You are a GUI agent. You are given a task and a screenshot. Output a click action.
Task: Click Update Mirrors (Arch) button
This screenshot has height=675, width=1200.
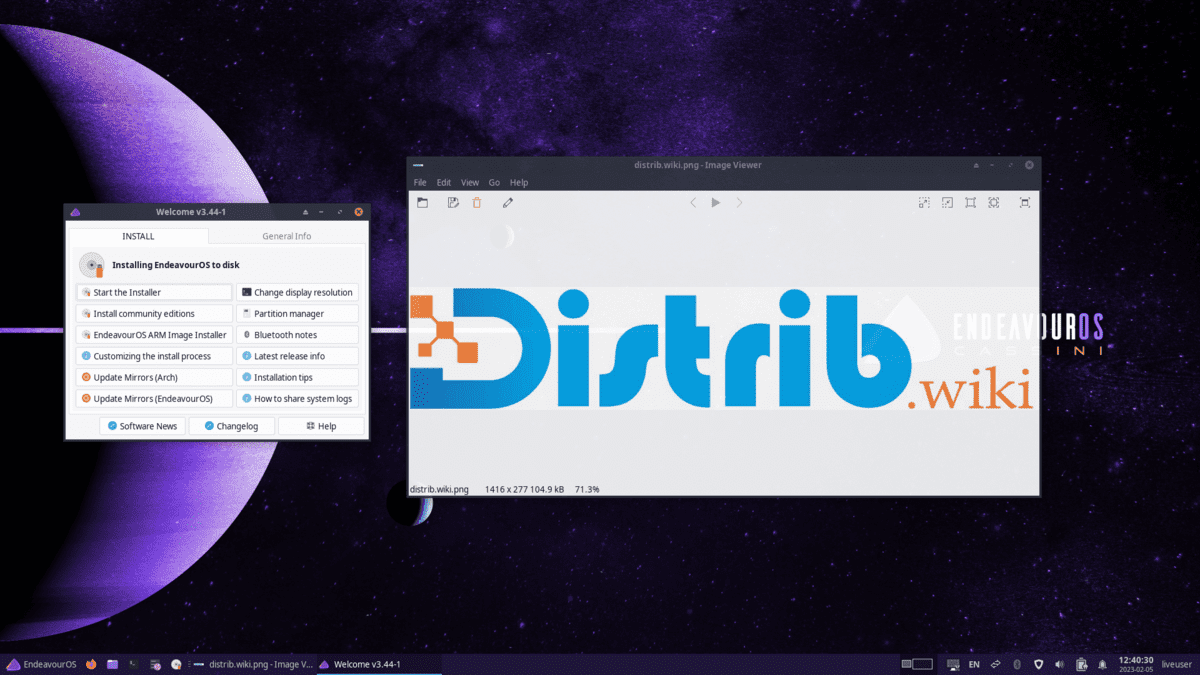coord(154,378)
